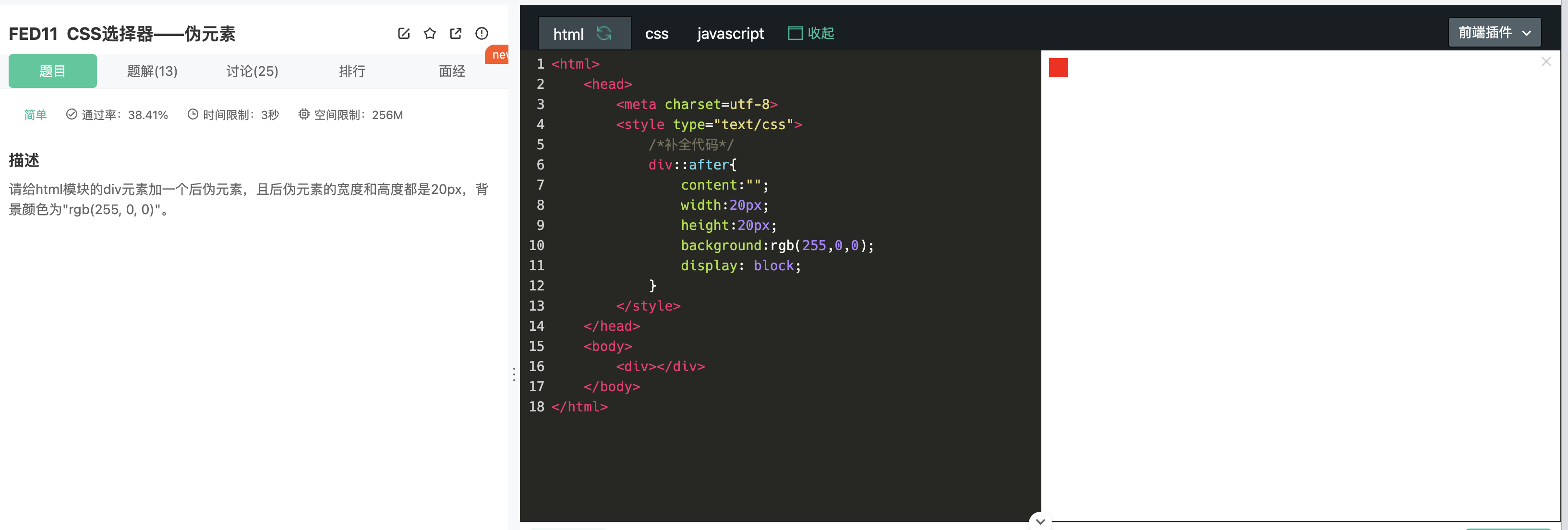Screen dimensions: 1568x530
Task: Switch to the html editor tab
Action: tap(568, 34)
